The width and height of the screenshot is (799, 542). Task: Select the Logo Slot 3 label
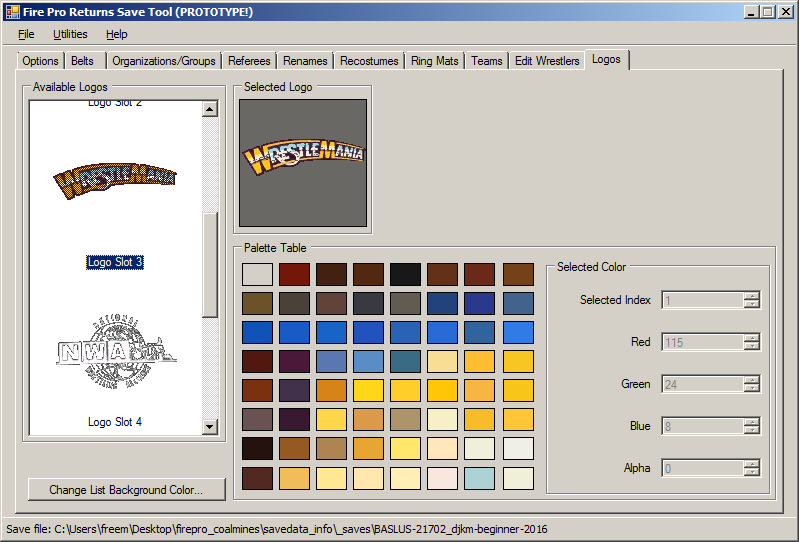[x=115, y=262]
